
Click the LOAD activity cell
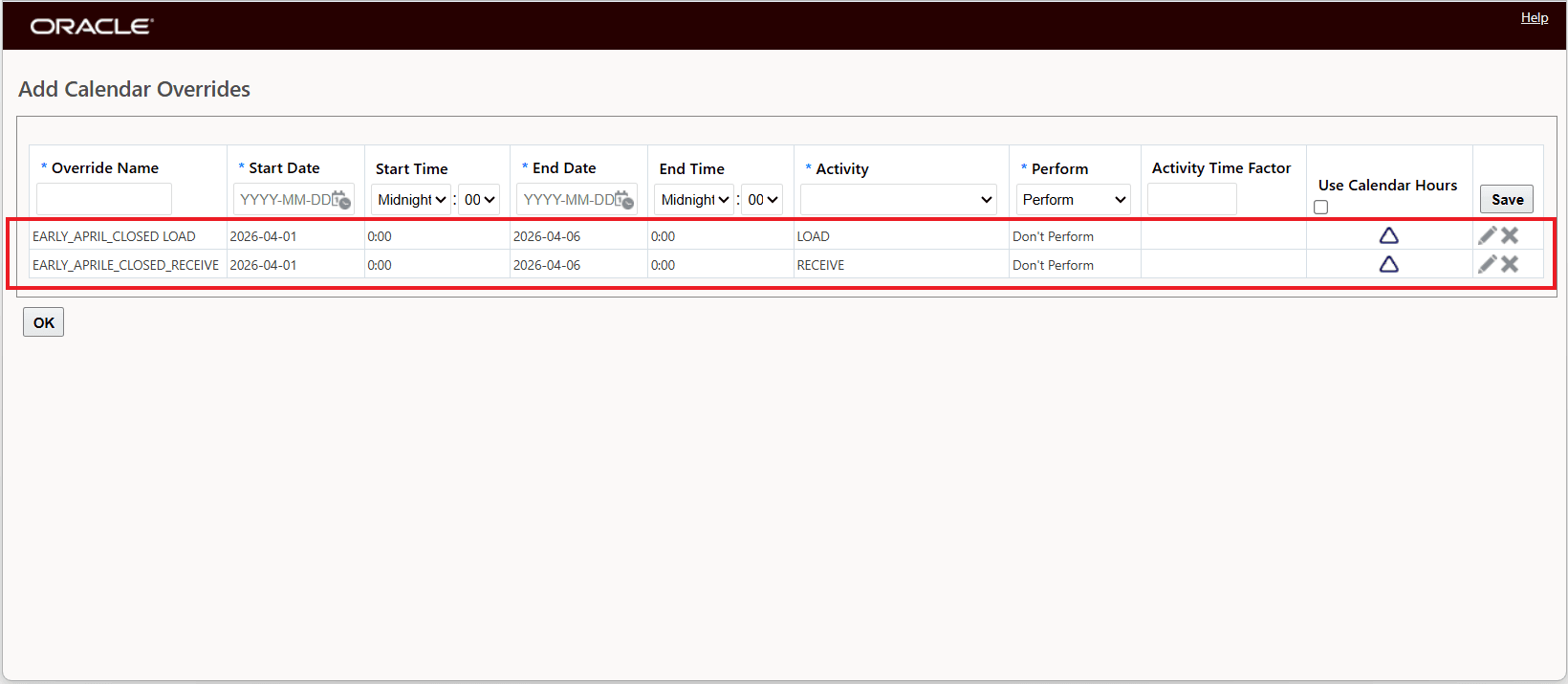(x=814, y=236)
